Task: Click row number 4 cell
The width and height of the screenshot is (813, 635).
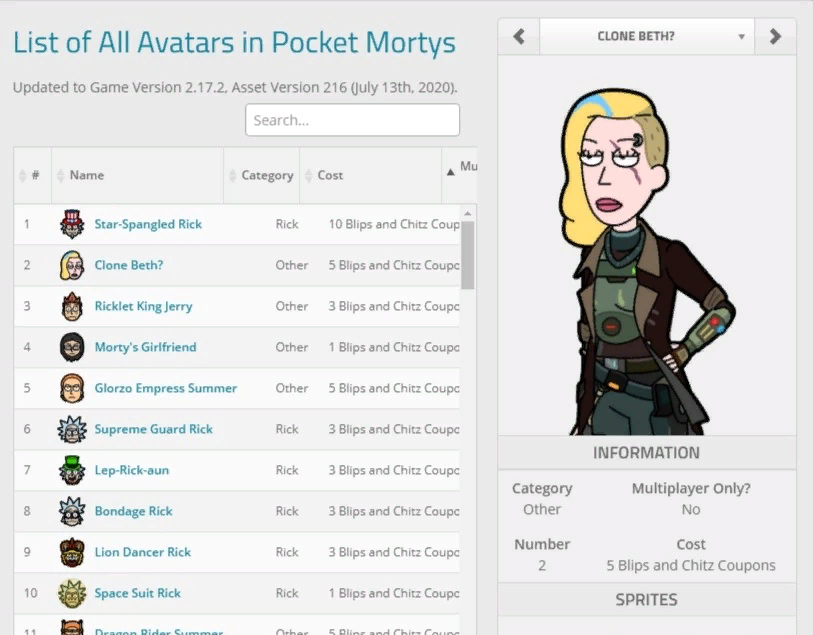Action: [x=27, y=347]
